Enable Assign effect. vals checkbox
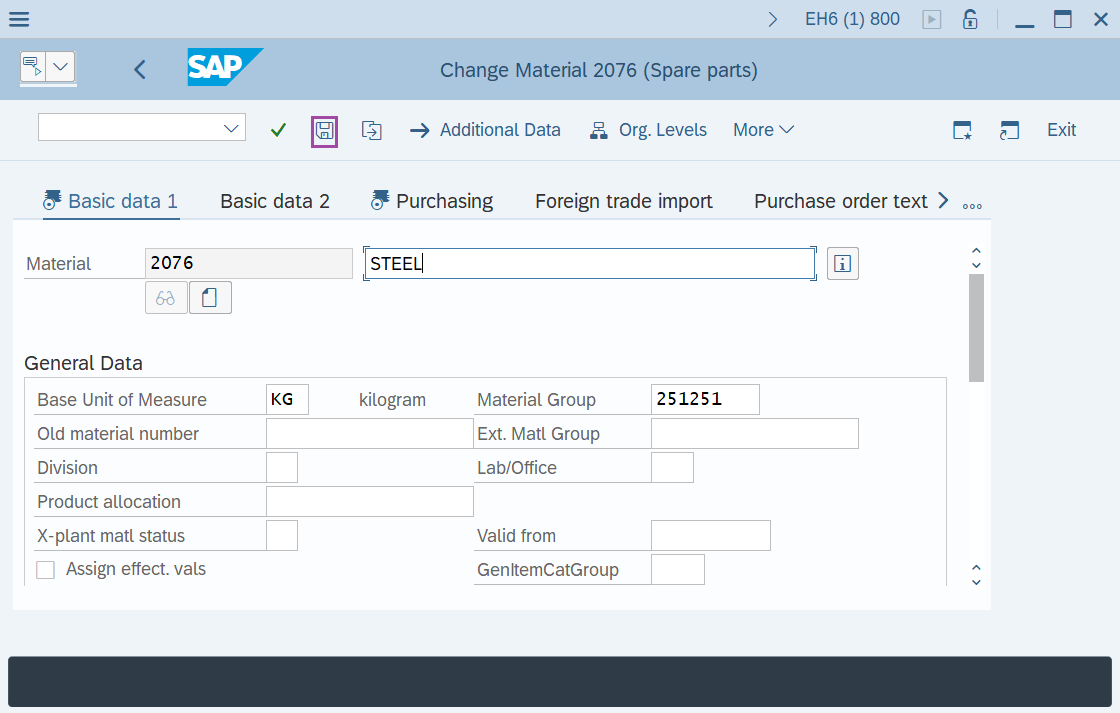Viewport: 1120px width, 713px height. [x=46, y=570]
